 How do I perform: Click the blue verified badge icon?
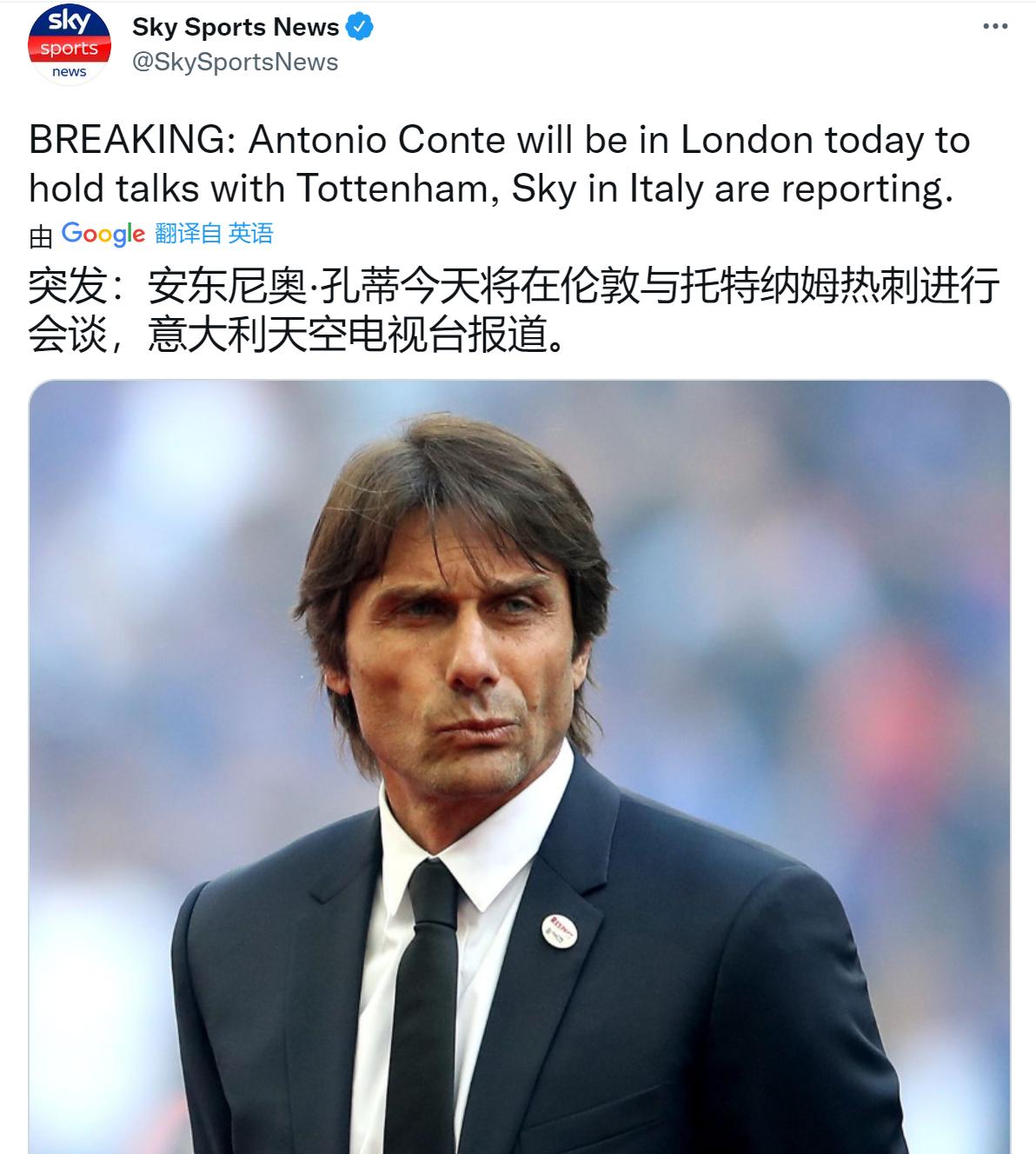coord(360,28)
